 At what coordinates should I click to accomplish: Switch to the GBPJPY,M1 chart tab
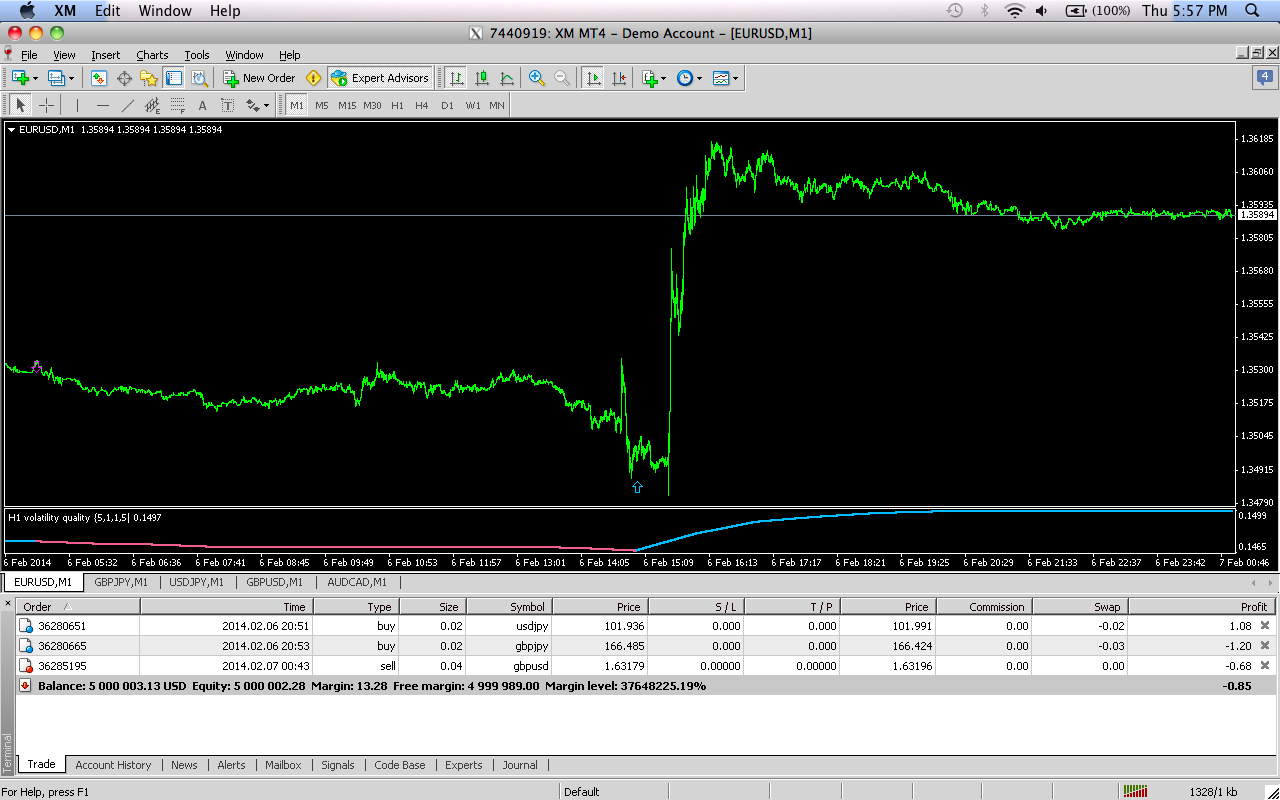(121, 582)
